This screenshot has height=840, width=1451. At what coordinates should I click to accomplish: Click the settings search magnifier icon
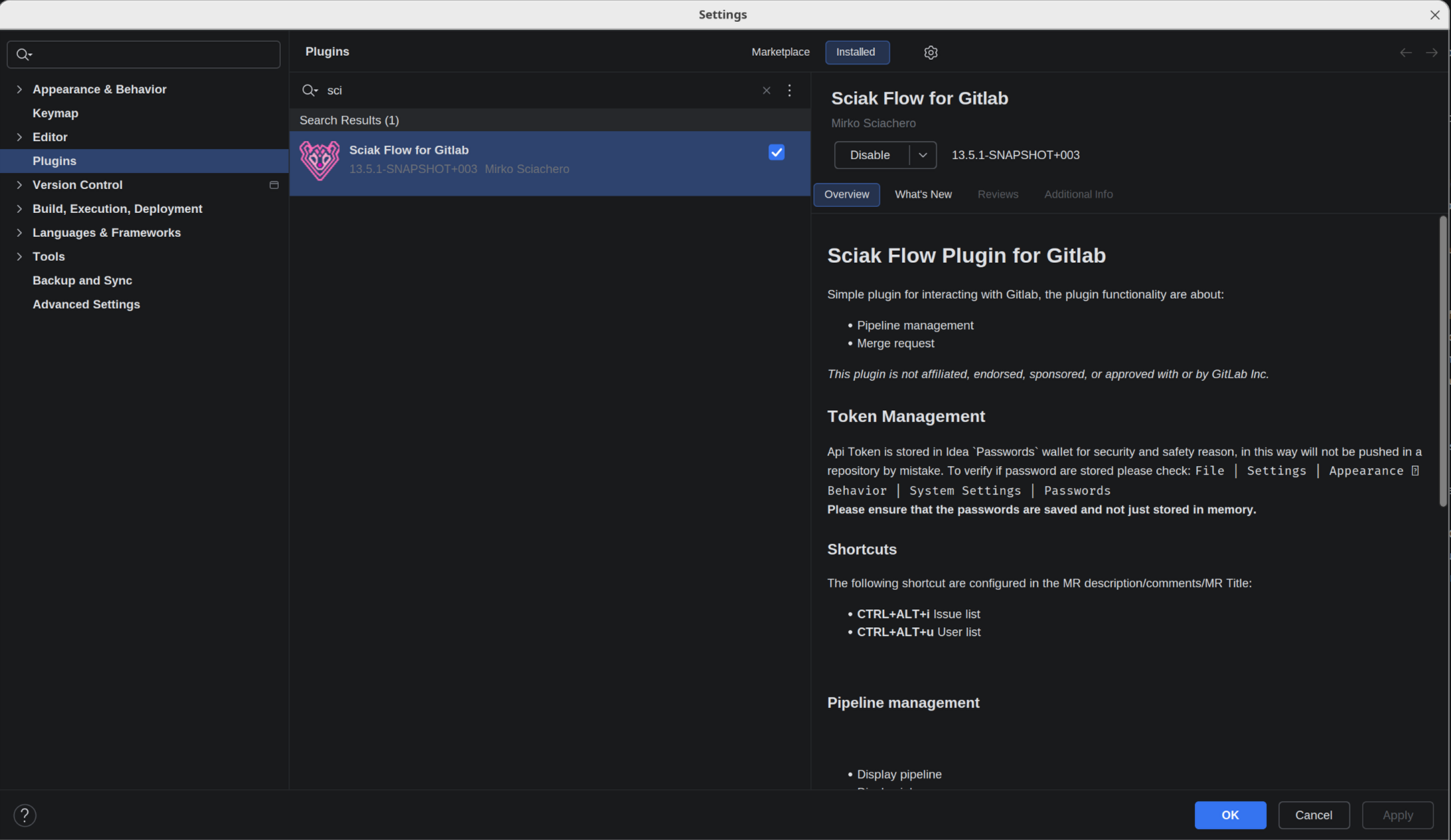(24, 54)
